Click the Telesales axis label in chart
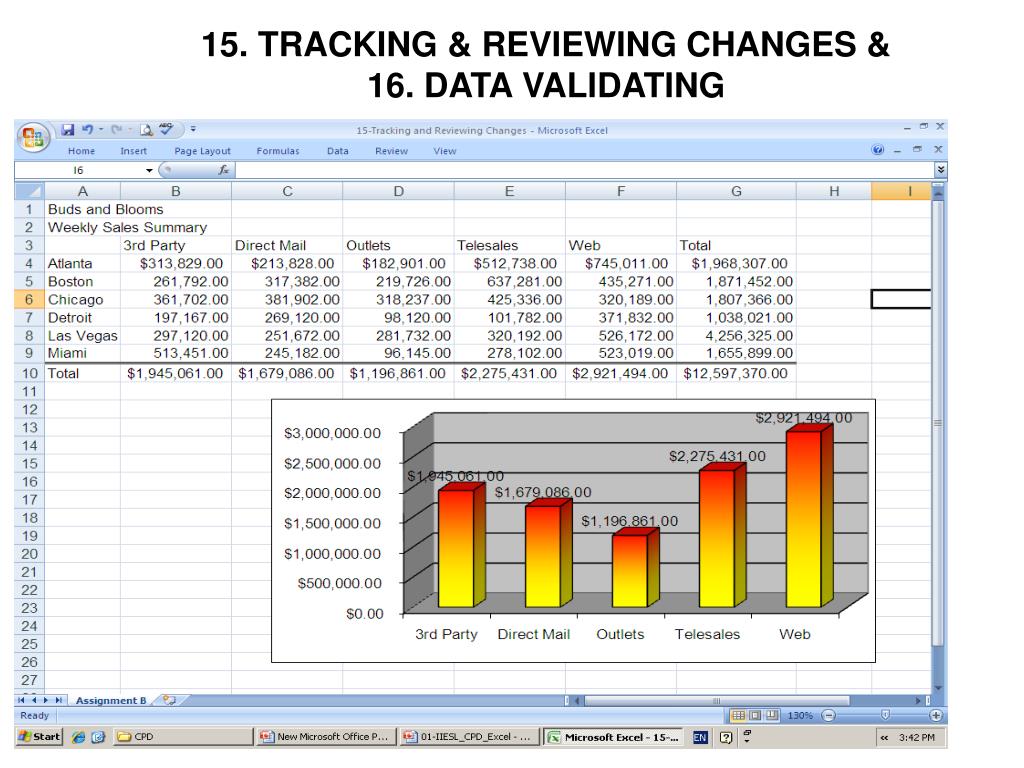Viewport: 1024px width, 768px height. pyautogui.click(x=707, y=634)
